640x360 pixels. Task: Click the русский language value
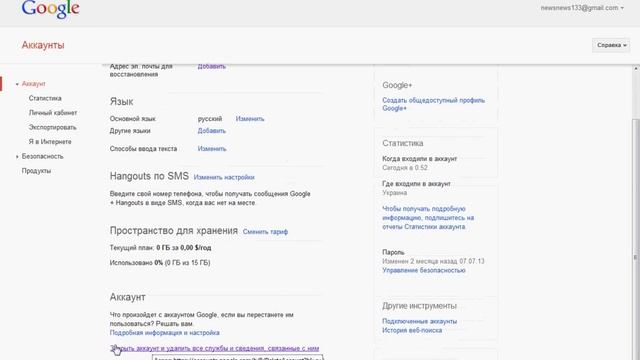(210, 119)
